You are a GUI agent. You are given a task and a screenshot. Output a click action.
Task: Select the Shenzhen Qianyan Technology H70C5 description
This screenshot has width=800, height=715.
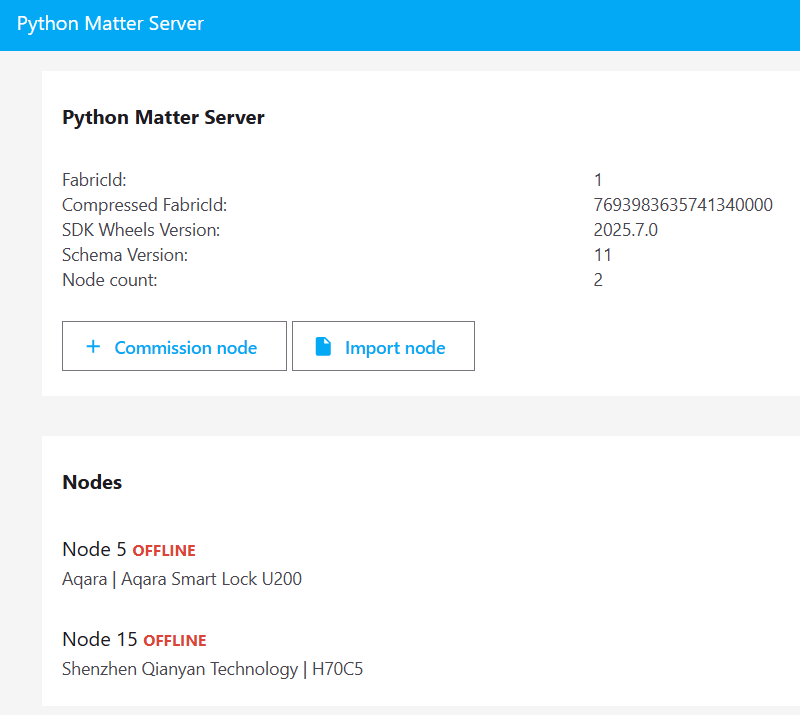(x=212, y=669)
